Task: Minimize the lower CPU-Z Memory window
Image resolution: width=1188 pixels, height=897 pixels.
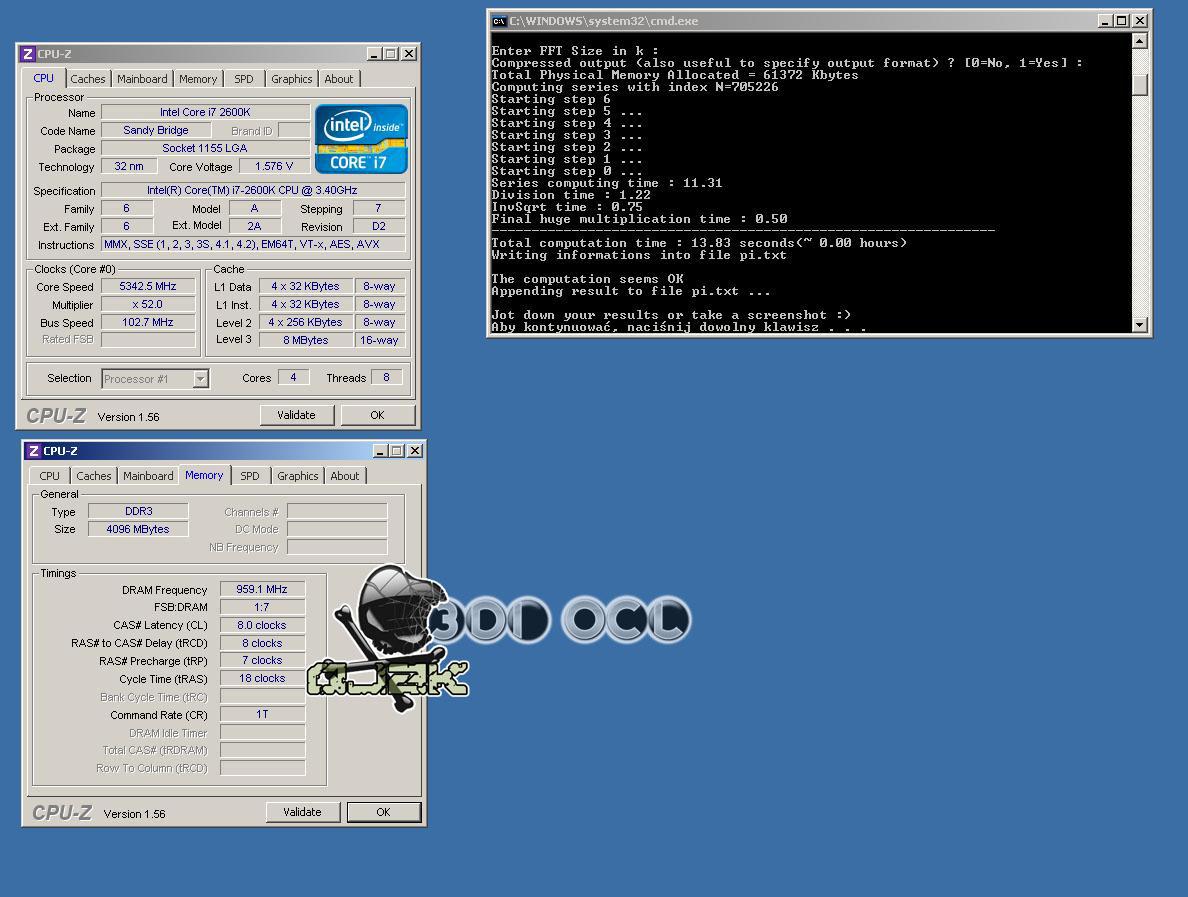Action: click(x=380, y=451)
